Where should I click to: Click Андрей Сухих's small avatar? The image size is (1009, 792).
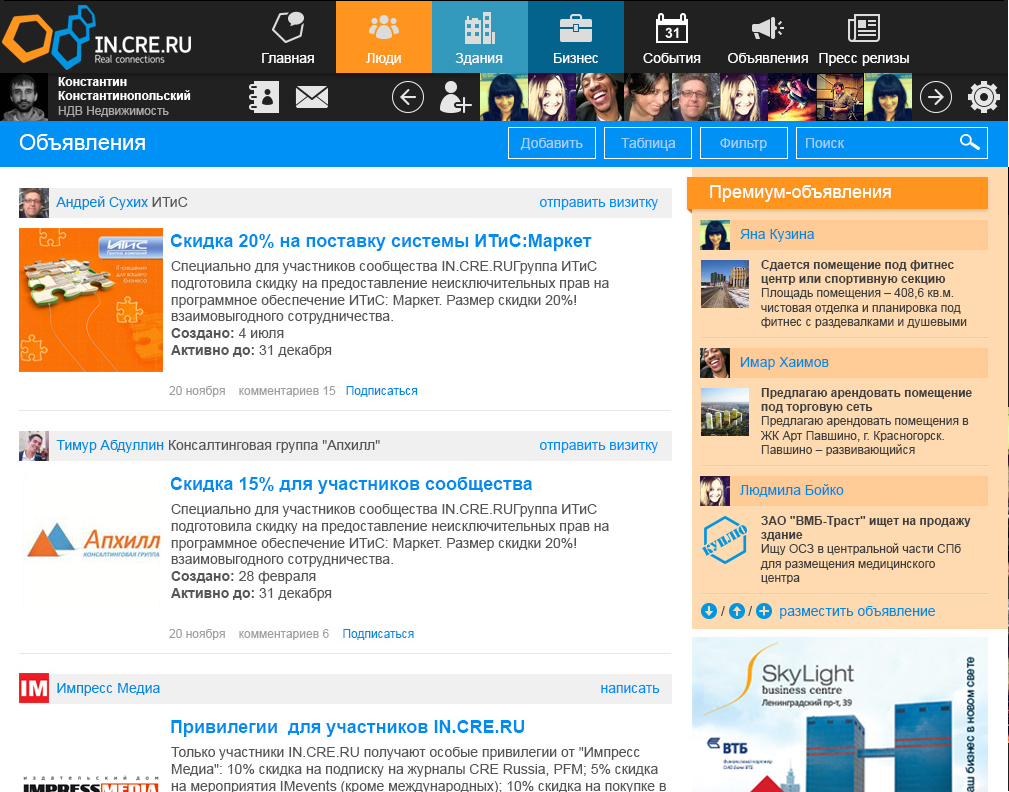33,203
